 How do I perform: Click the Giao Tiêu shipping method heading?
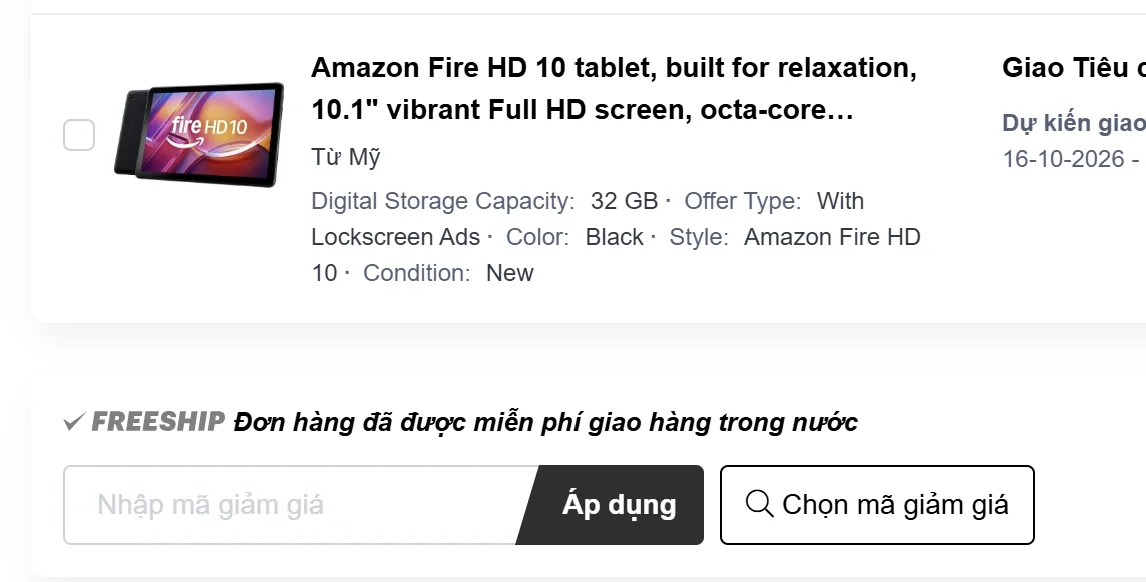pyautogui.click(x=1074, y=68)
